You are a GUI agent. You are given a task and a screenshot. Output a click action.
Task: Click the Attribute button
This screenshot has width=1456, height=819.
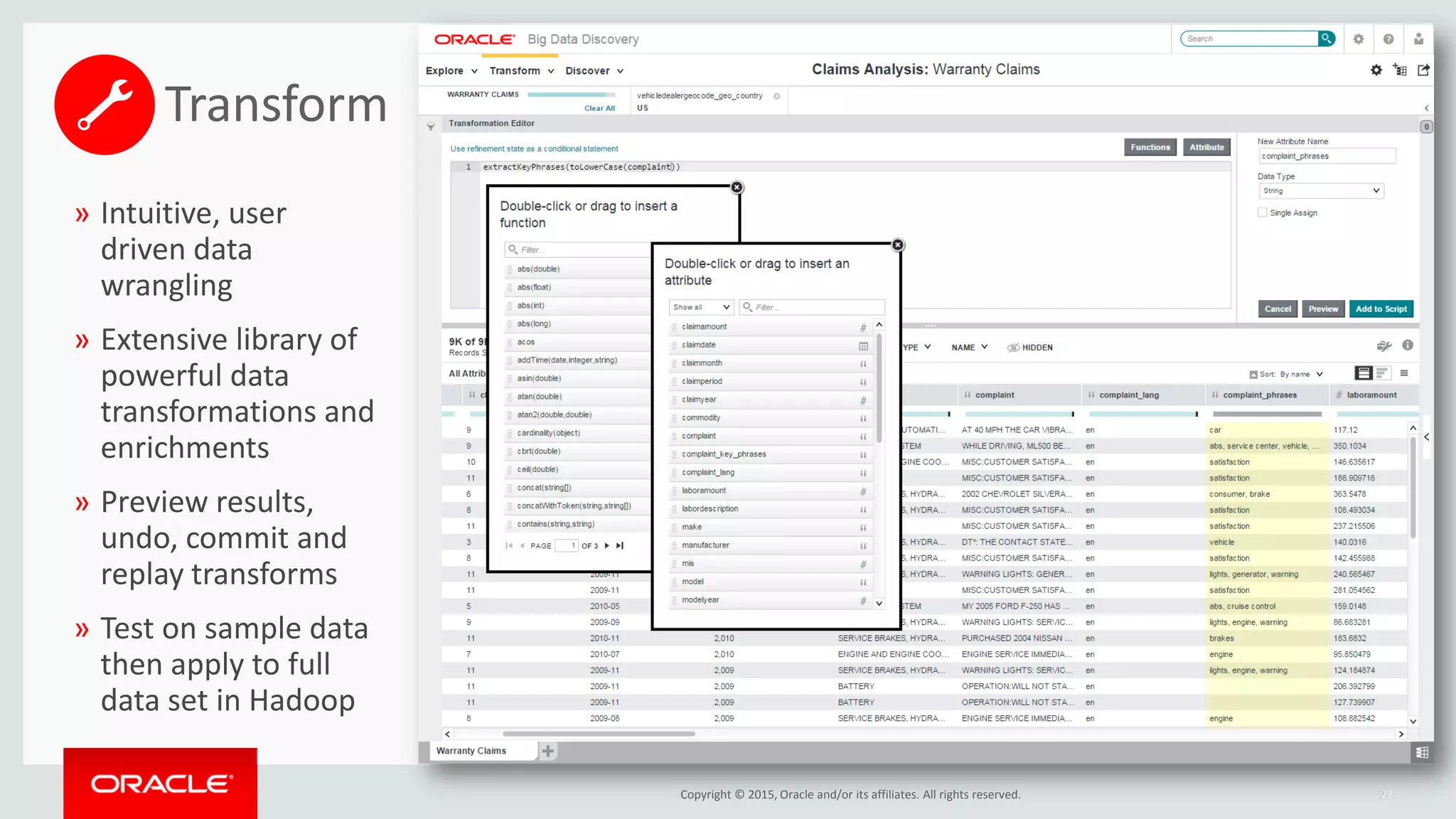(x=1207, y=147)
